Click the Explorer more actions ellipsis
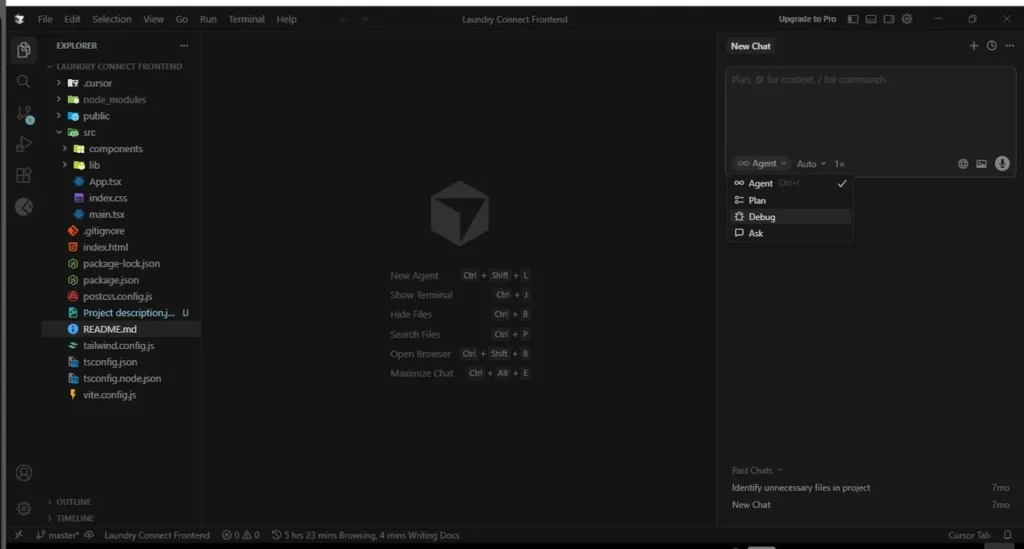Image resolution: width=1024 pixels, height=549 pixels. click(184, 46)
